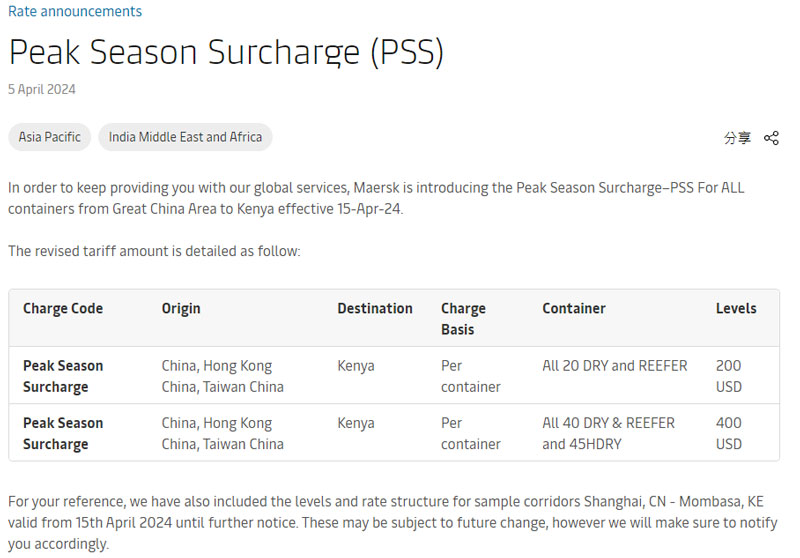Click the All 20 DRY and REEFER cell
The image size is (800, 558).
coord(615,366)
